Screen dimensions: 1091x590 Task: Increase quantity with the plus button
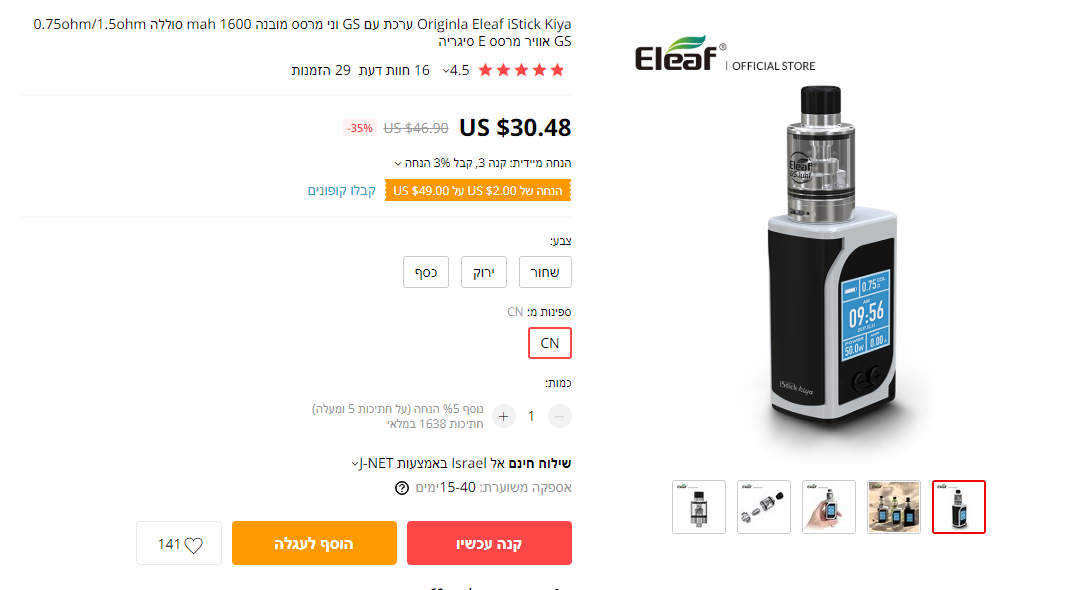[x=504, y=416]
